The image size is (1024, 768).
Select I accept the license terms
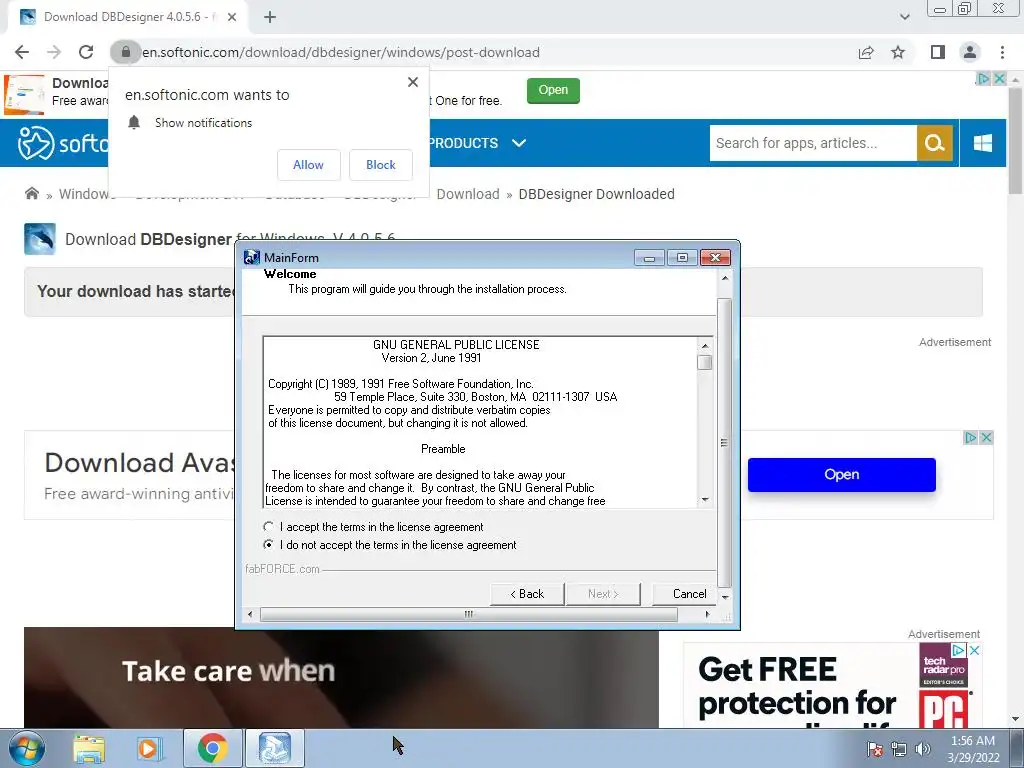click(x=268, y=526)
